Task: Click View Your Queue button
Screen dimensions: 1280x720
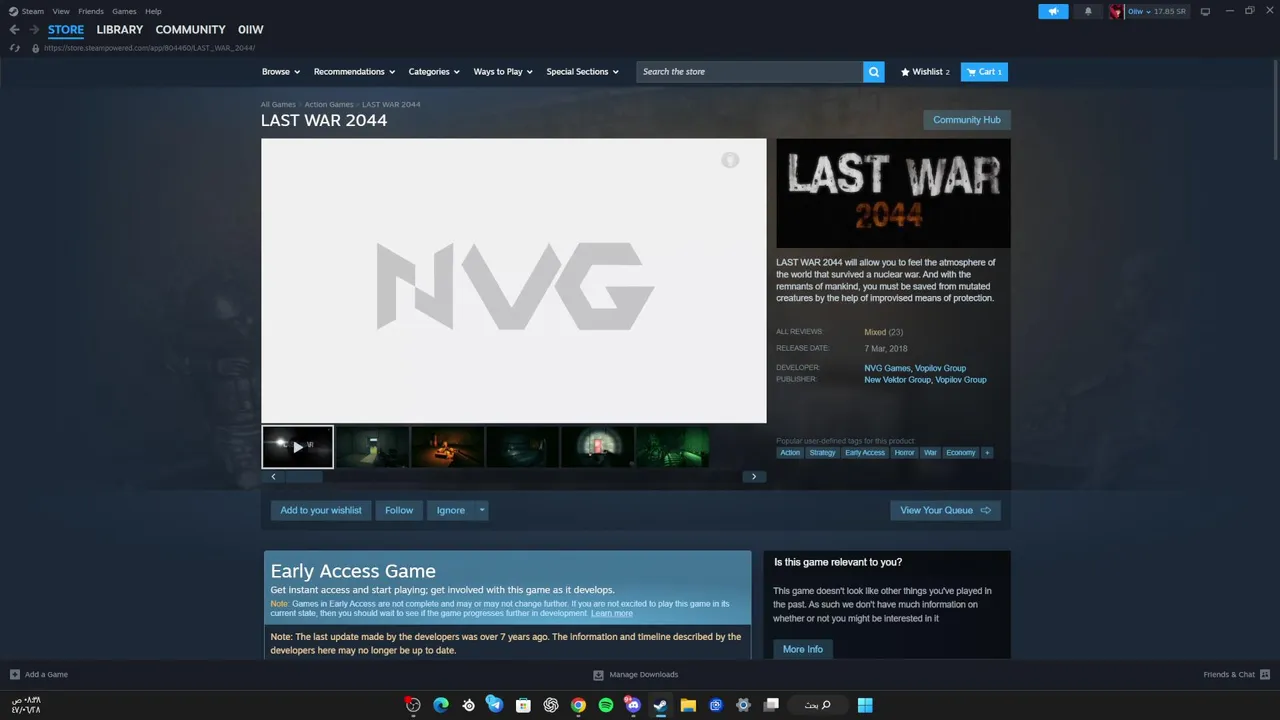Action: click(945, 510)
